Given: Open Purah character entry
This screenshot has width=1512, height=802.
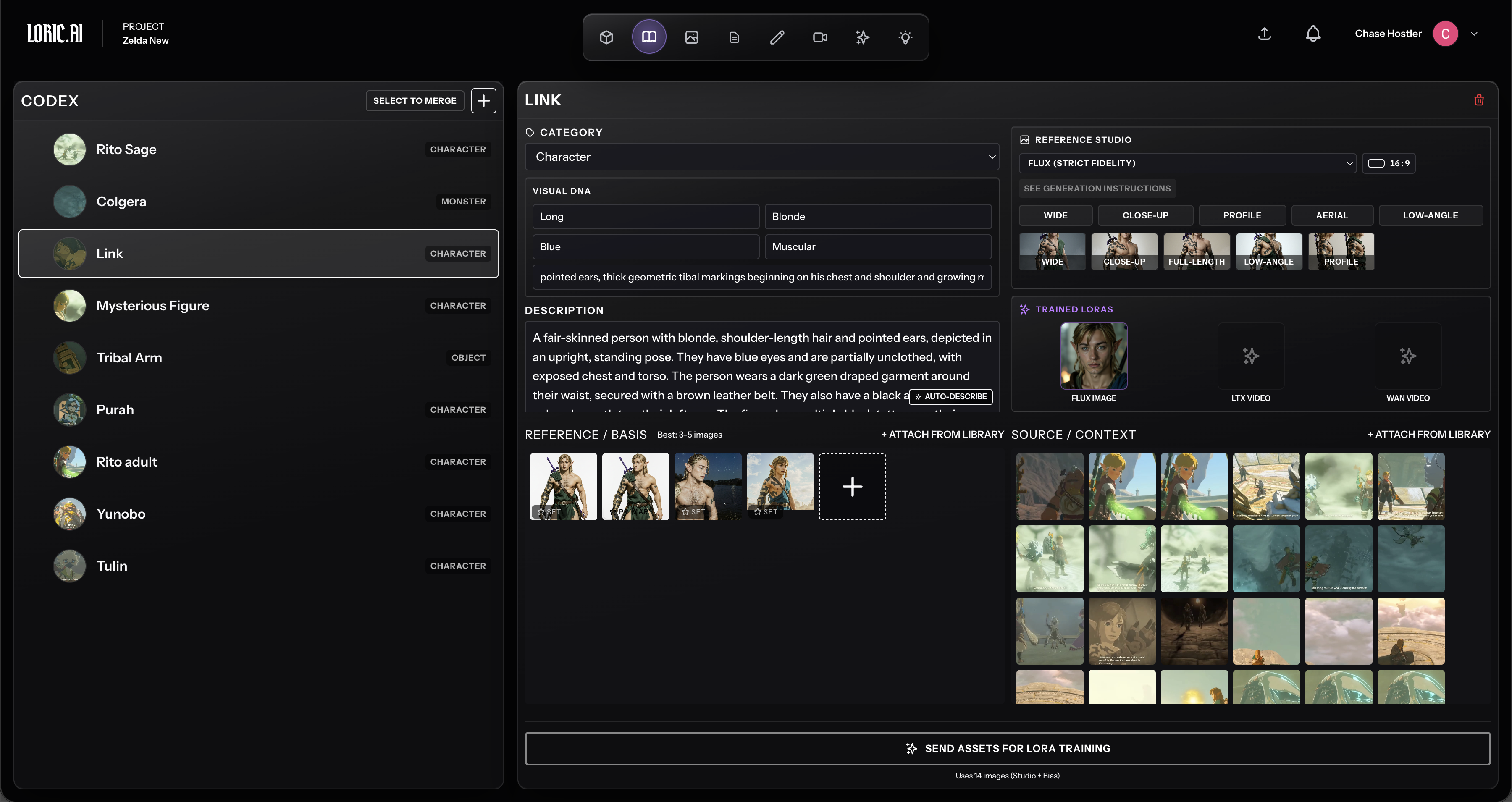Looking at the screenshot, I should coord(258,409).
